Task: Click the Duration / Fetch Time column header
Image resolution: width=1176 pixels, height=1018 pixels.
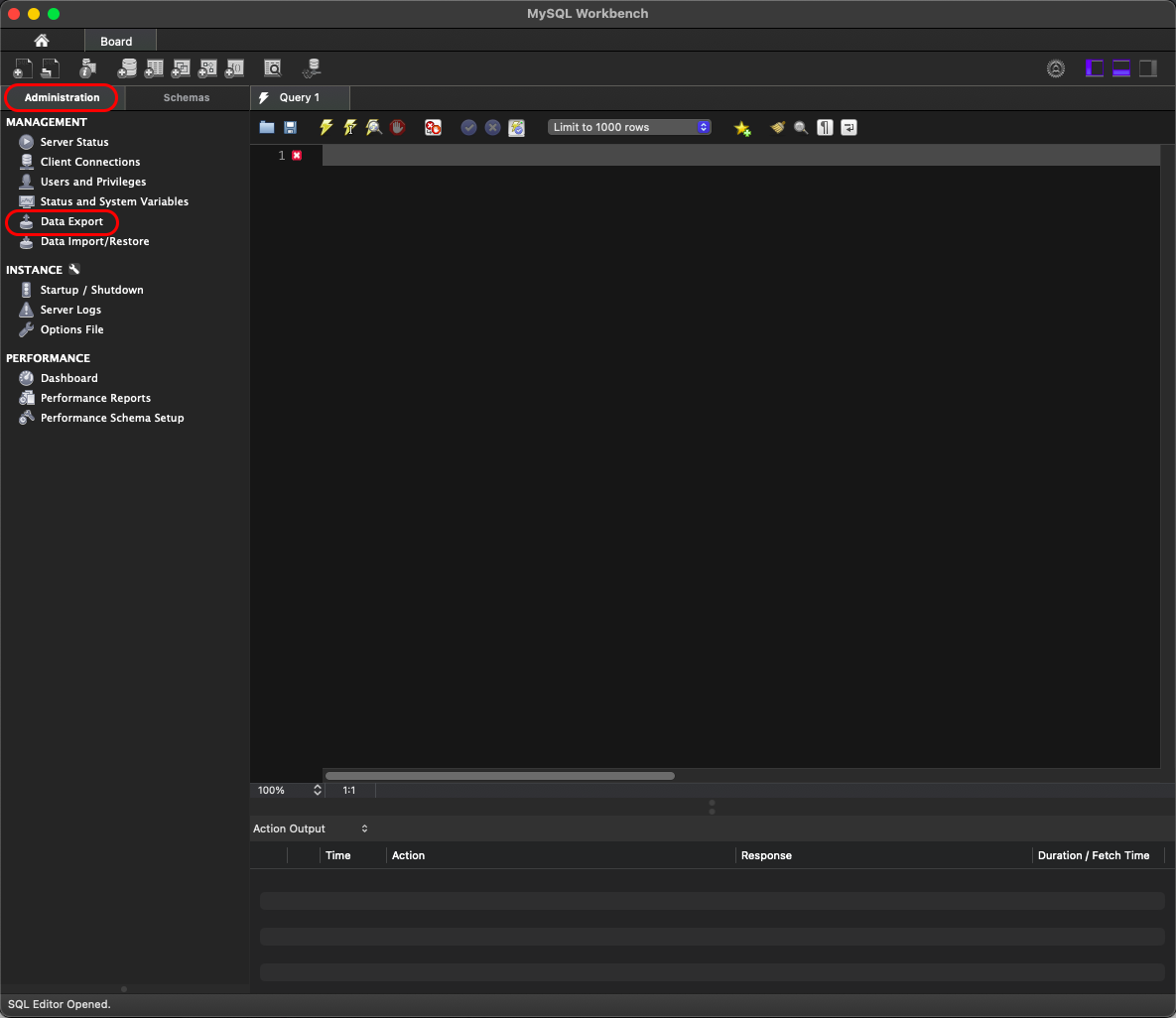Action: (1094, 855)
